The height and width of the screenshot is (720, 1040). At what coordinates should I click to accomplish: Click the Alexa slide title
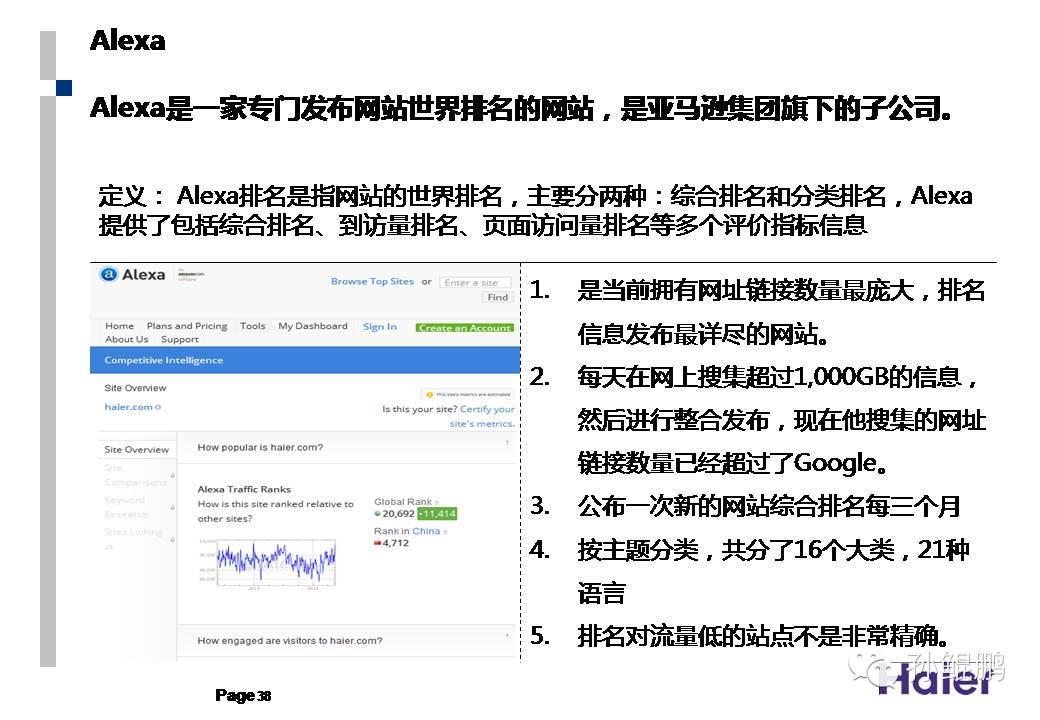click(x=127, y=40)
